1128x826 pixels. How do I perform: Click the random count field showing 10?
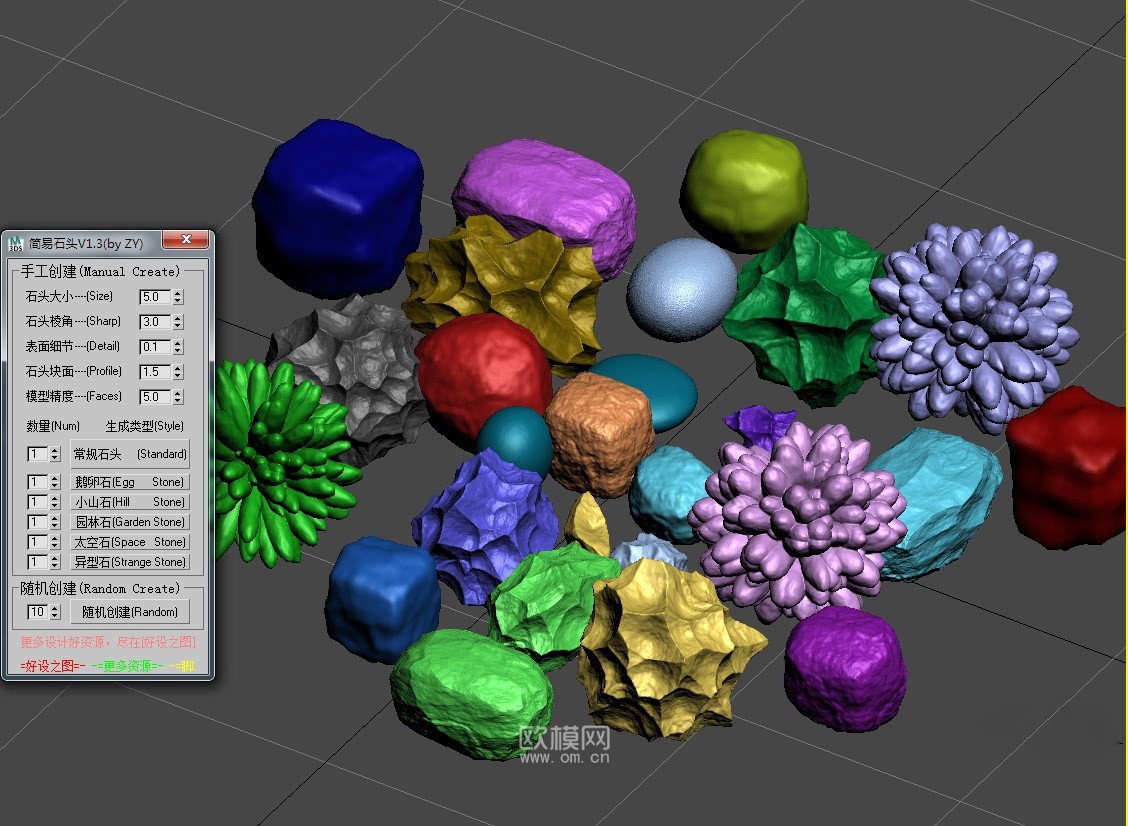pyautogui.click(x=37, y=612)
